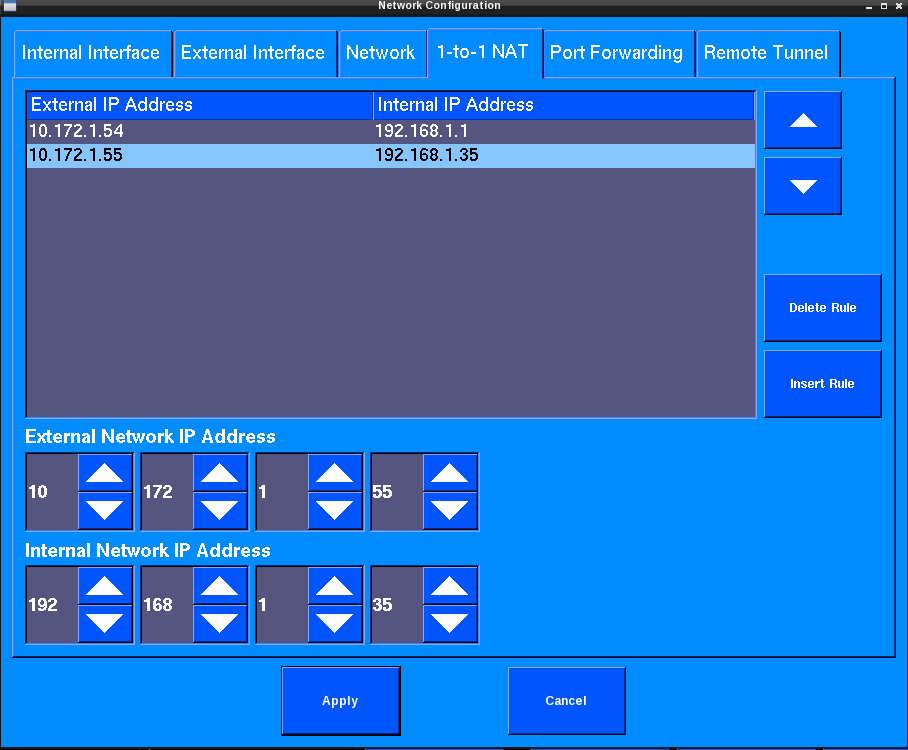
Task: Increase second octet 168 of Internal IP
Action: click(220, 585)
